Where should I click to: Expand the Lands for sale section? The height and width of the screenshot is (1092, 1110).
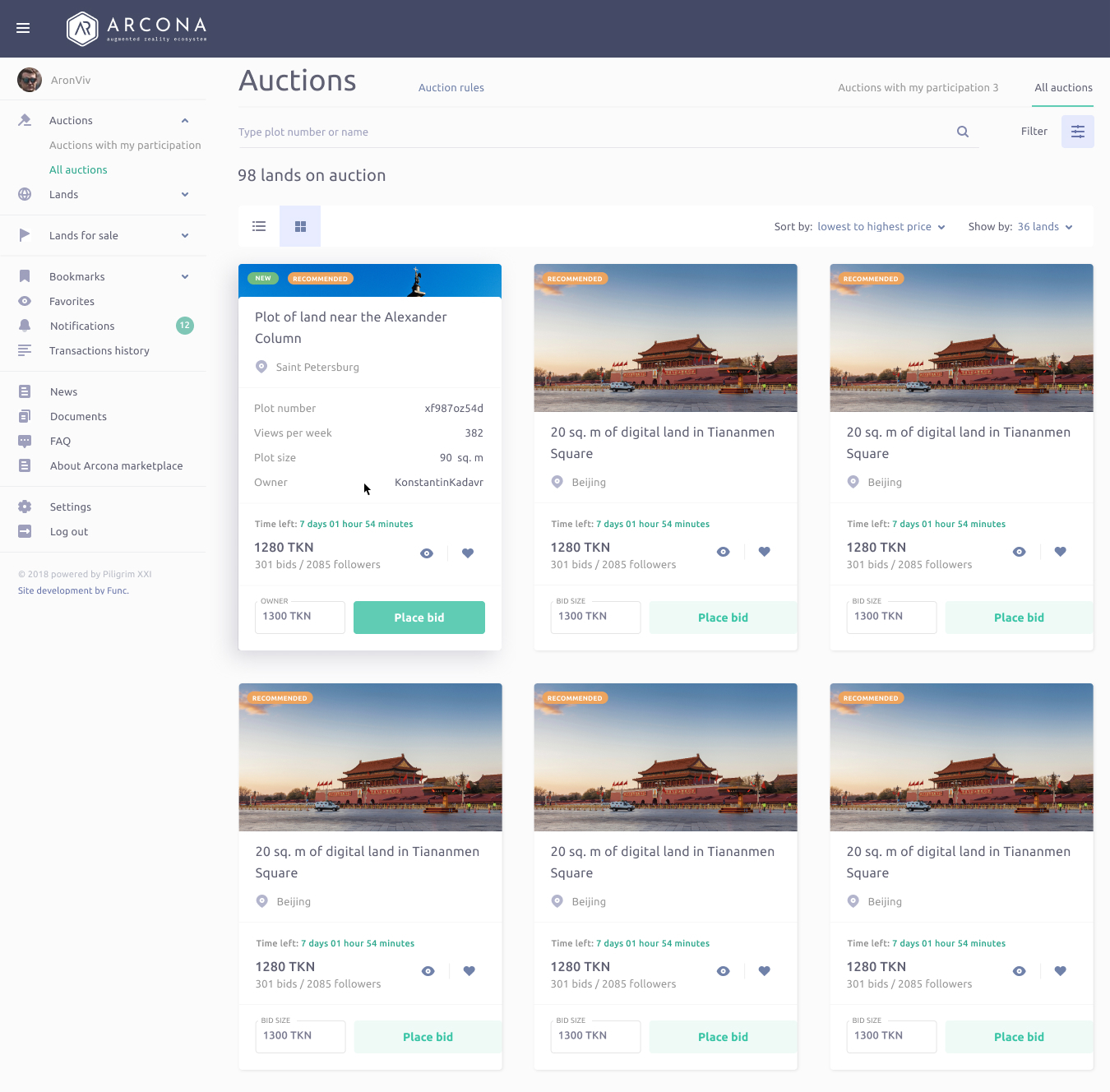185,236
